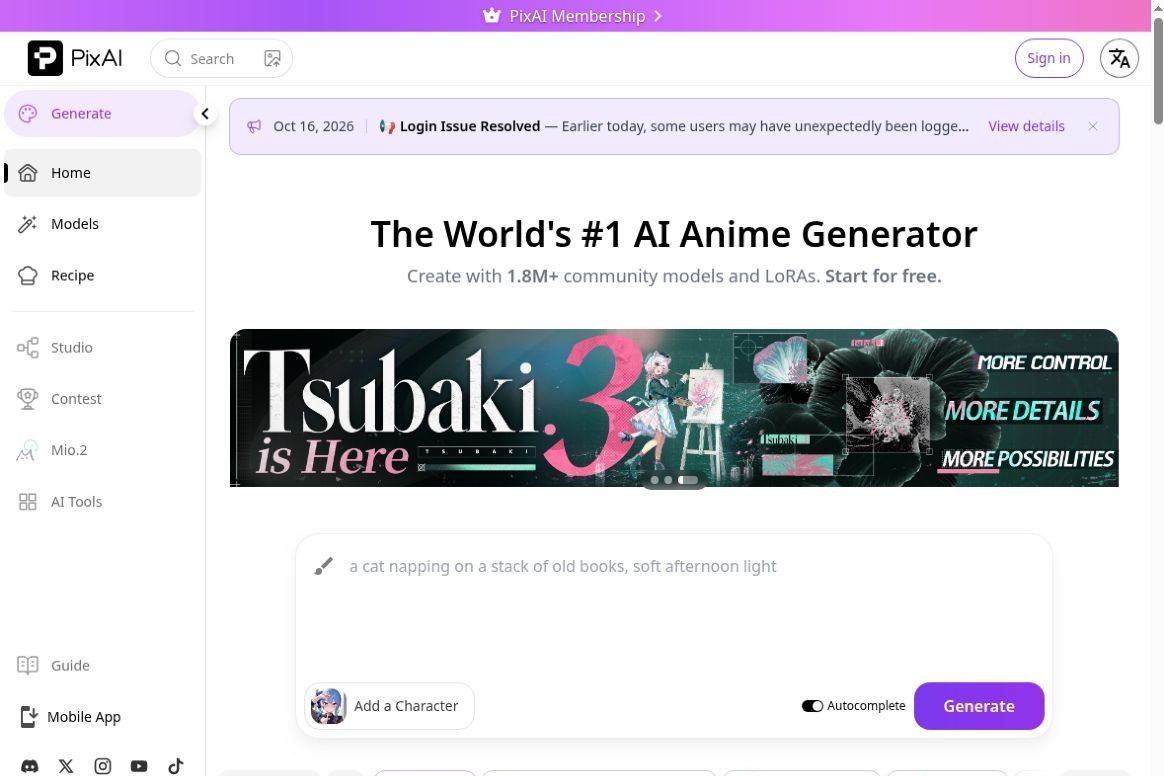
Task: Open the Tsubaki 3 promotional banner
Action: click(x=674, y=408)
